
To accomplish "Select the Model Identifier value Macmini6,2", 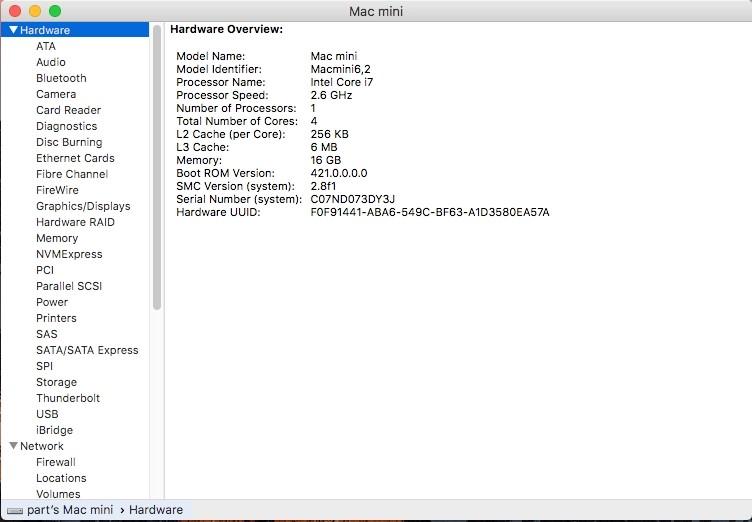I will click(x=341, y=69).
